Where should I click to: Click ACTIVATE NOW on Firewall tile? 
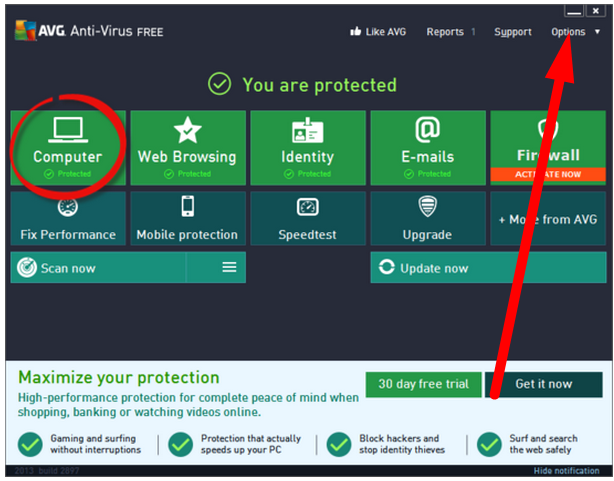548,174
